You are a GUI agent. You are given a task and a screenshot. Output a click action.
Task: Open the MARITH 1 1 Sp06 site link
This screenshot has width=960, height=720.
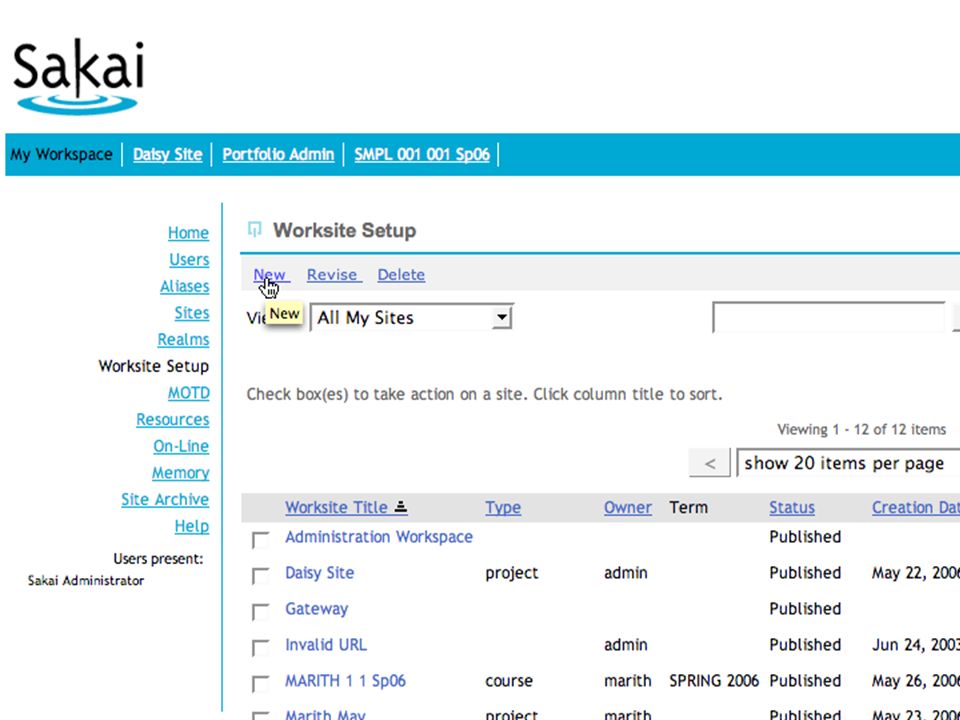coord(345,681)
